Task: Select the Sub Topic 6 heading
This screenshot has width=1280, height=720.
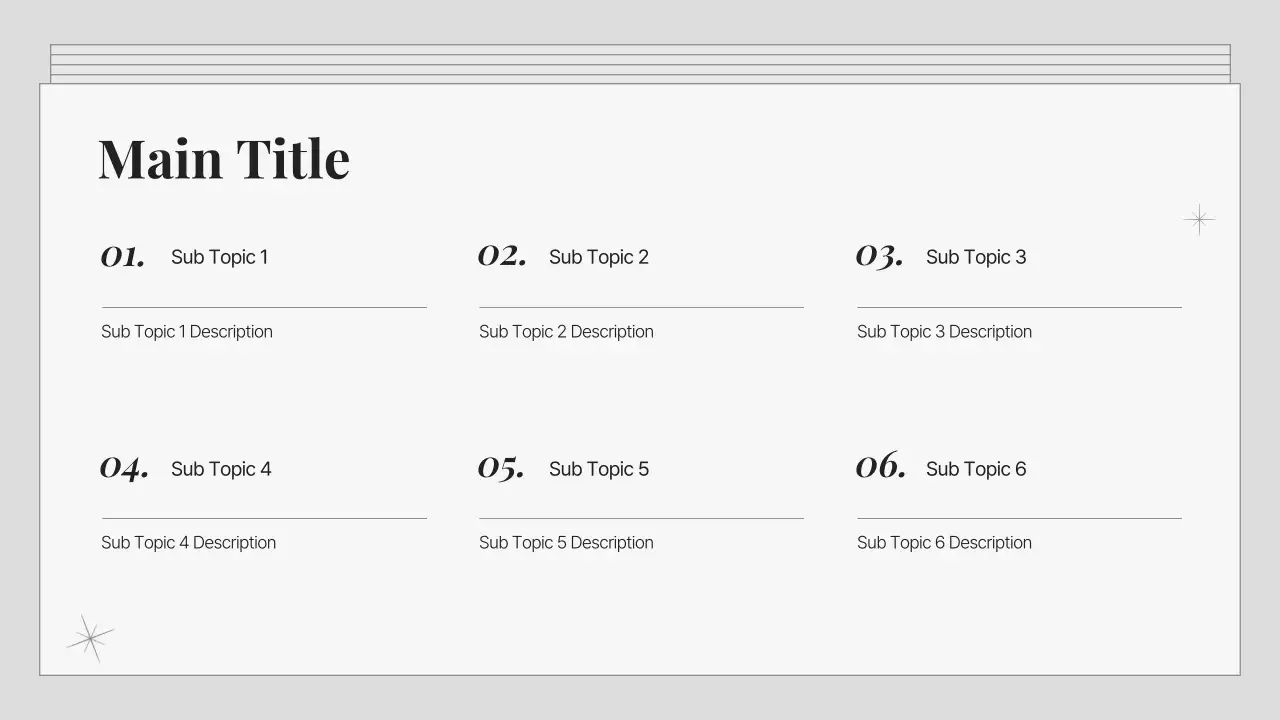Action: tap(975, 469)
